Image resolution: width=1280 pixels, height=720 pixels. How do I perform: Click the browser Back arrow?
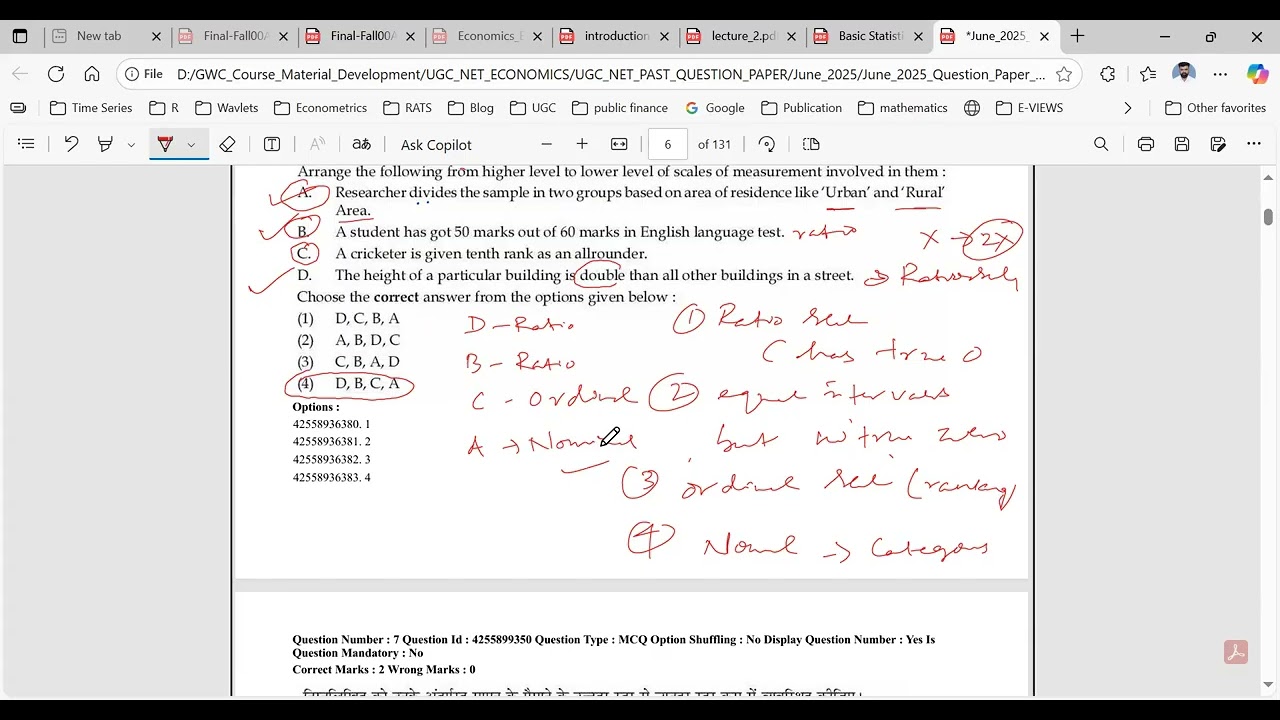click(x=20, y=74)
